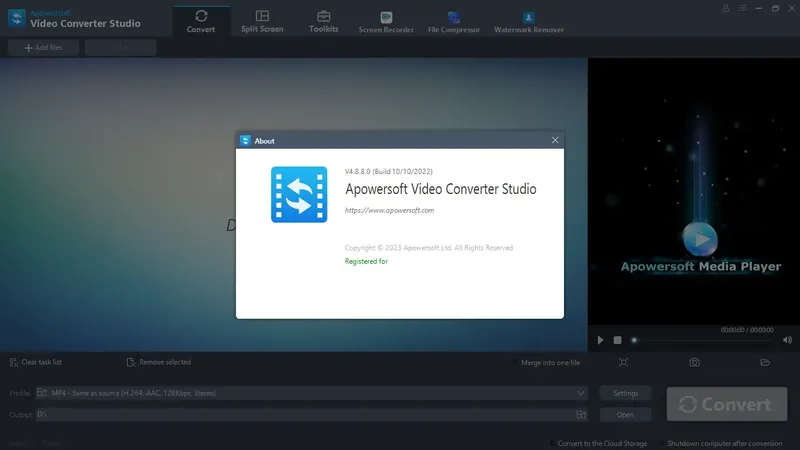Screen dimensions: 800x450
Task: Open the snapshot folder icon under the player
Action: click(765, 362)
